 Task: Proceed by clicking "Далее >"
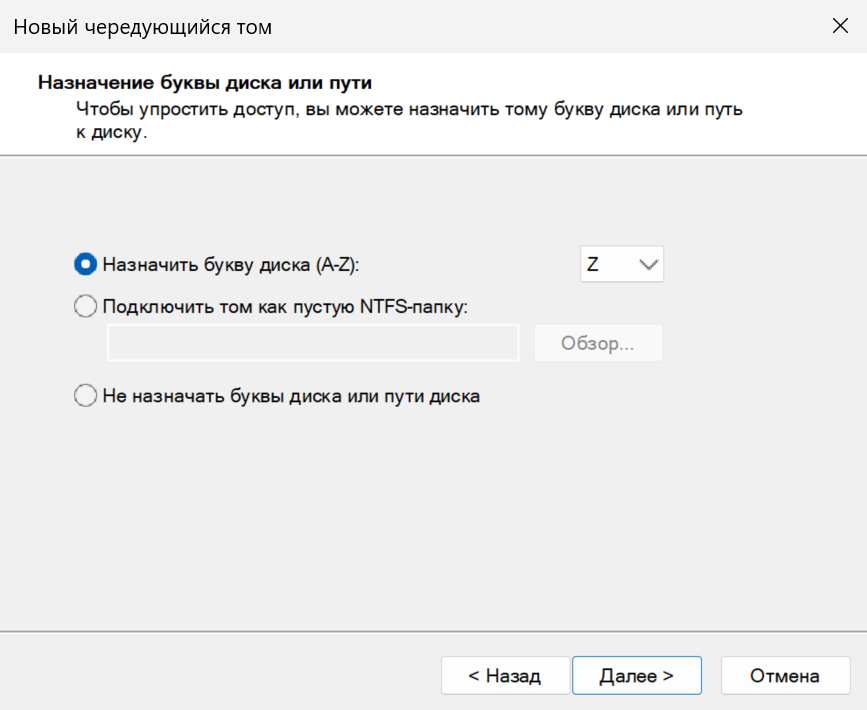coord(636,675)
